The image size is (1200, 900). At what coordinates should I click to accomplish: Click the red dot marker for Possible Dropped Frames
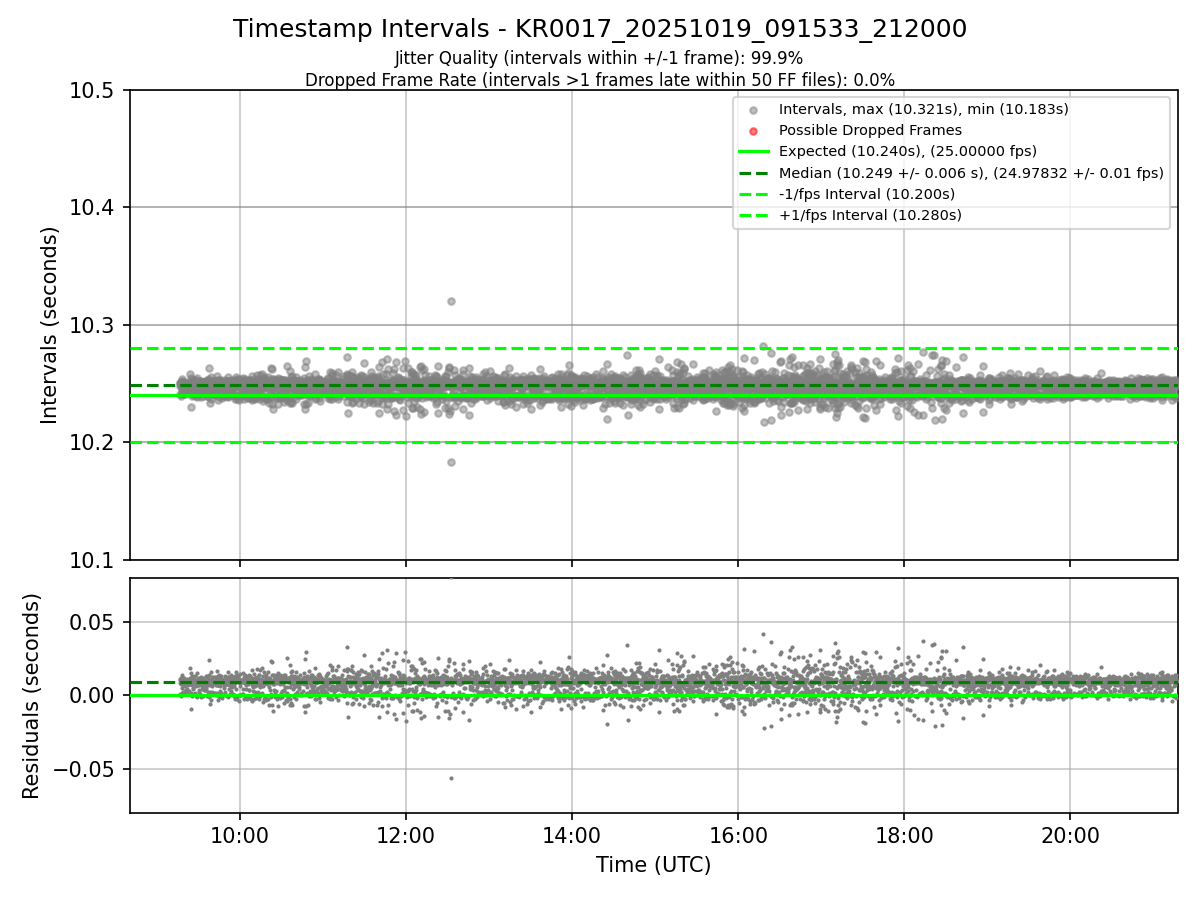(x=754, y=131)
